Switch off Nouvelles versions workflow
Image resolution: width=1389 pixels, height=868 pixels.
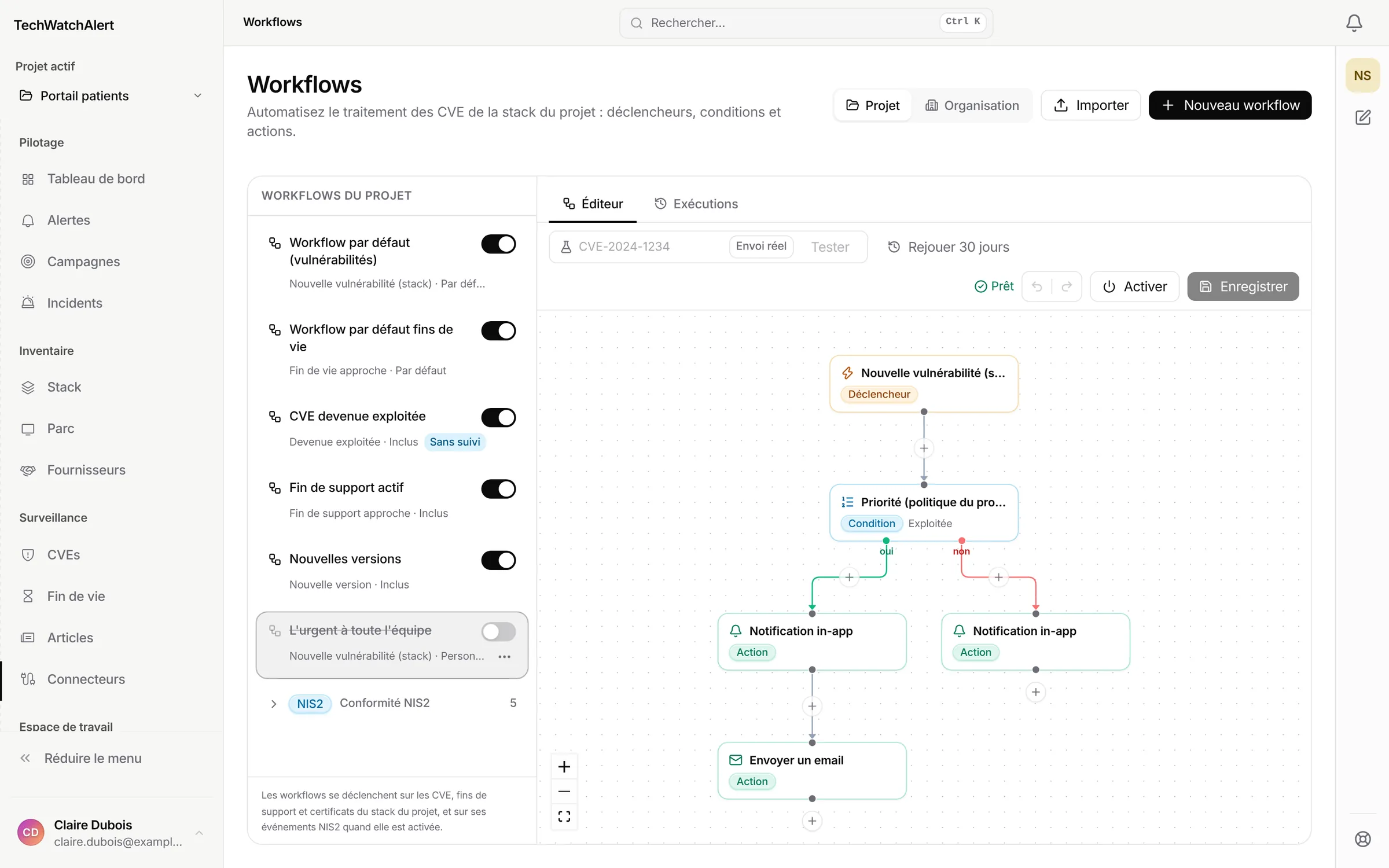point(498,560)
